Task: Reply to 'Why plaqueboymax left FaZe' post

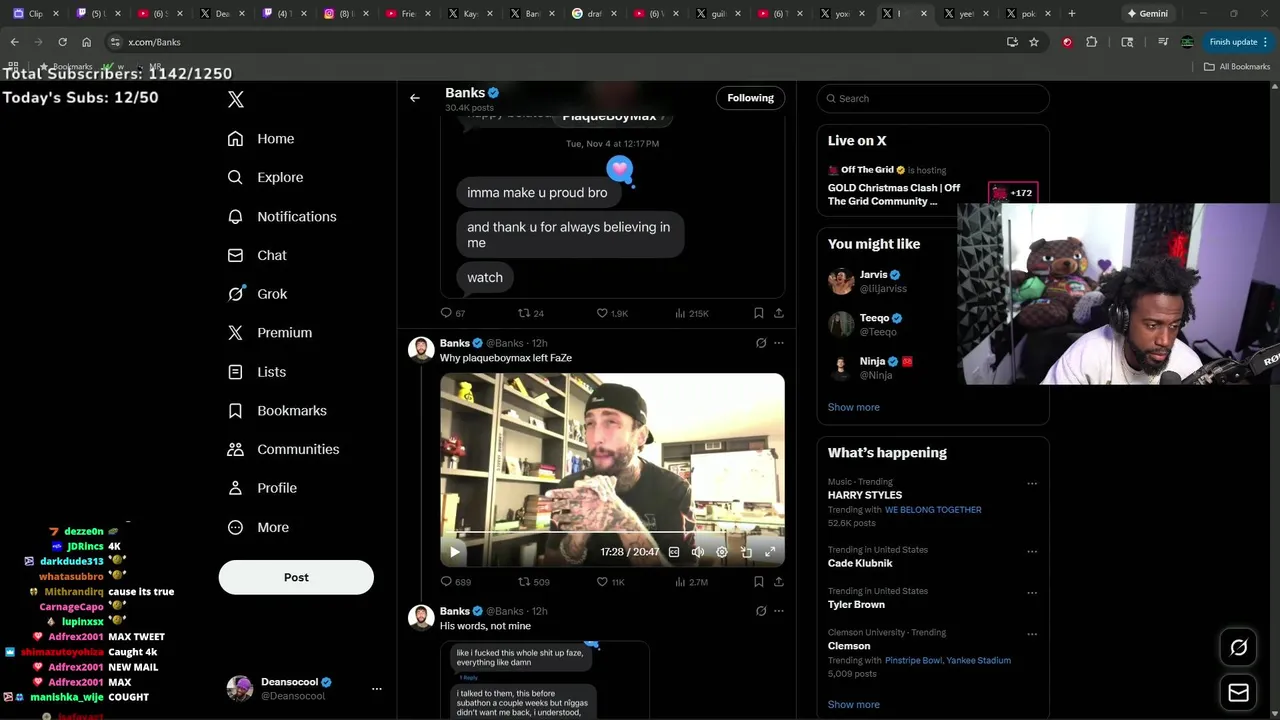Action: coord(456,582)
